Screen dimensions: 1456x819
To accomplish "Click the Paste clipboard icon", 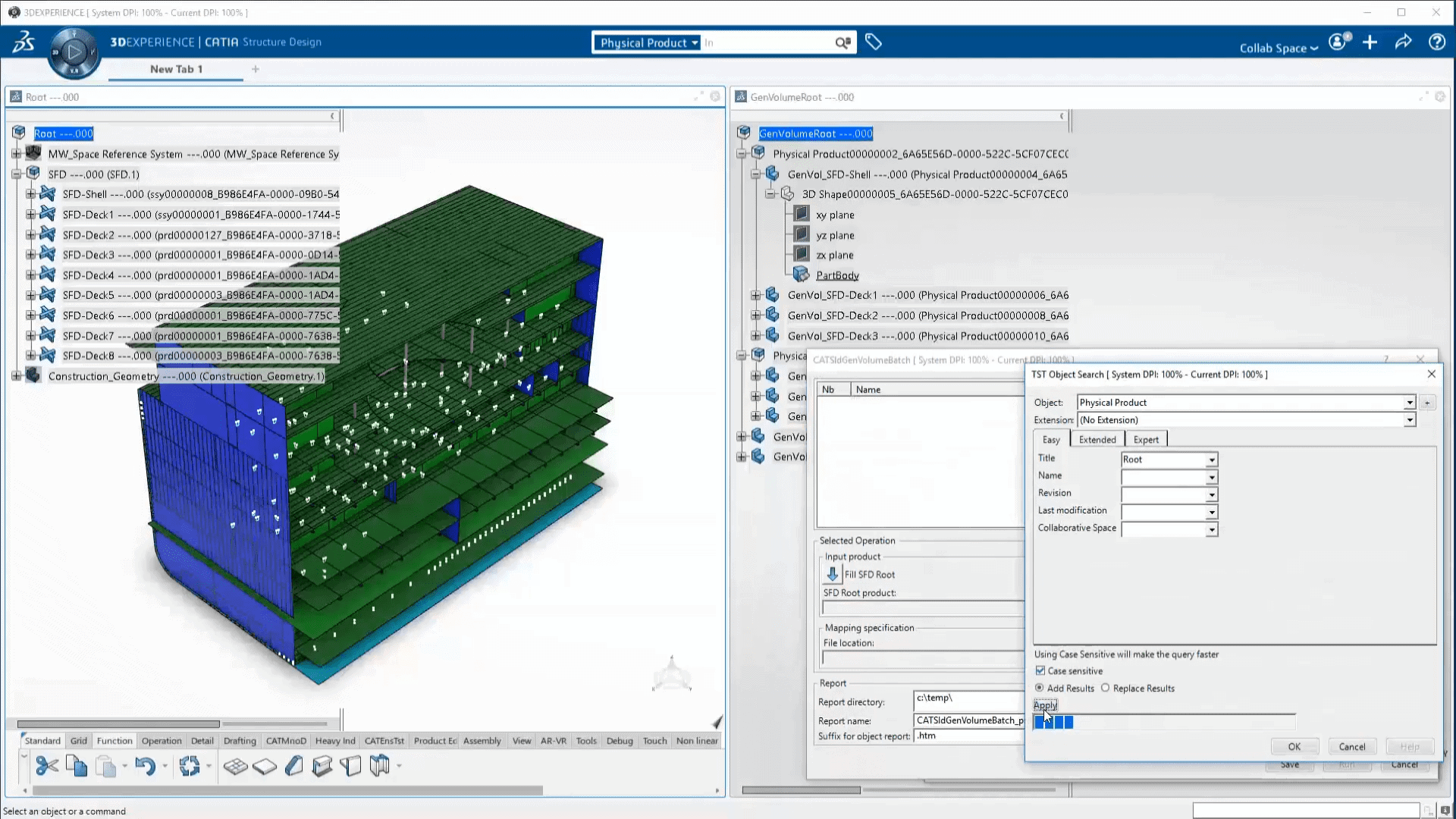I will (x=106, y=767).
